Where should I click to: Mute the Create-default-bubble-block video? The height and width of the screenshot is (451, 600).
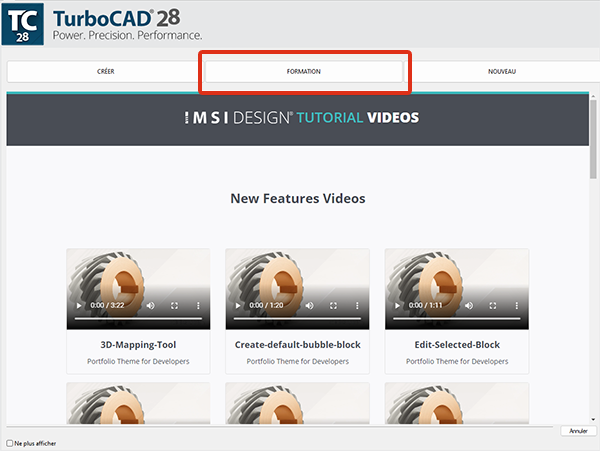[310, 305]
